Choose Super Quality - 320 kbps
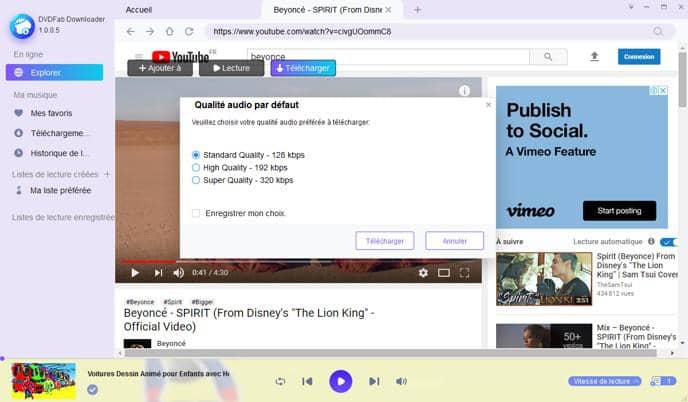Screen dimensions: 688x402 click(x=196, y=181)
